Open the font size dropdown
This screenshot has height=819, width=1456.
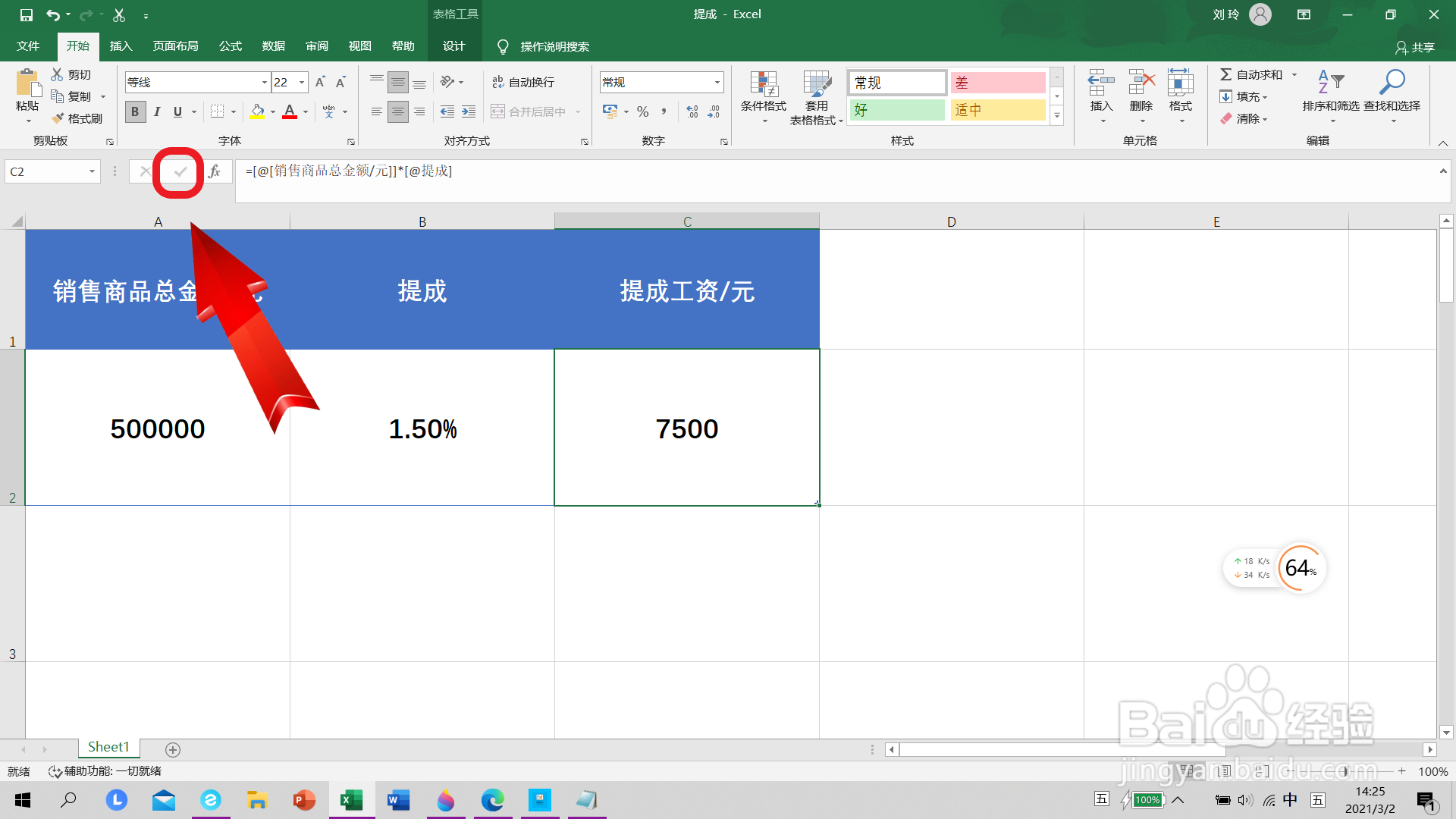tap(301, 82)
